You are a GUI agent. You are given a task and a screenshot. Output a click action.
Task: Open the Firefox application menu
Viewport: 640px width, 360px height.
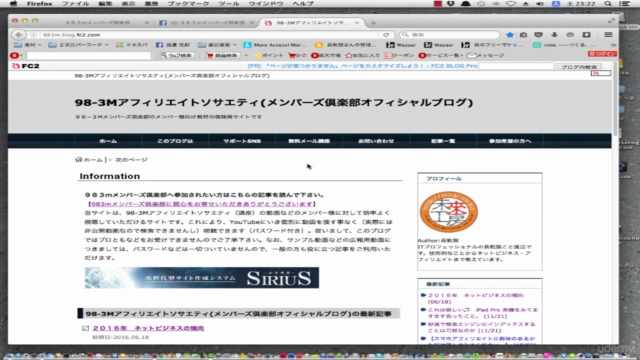(39, 4)
